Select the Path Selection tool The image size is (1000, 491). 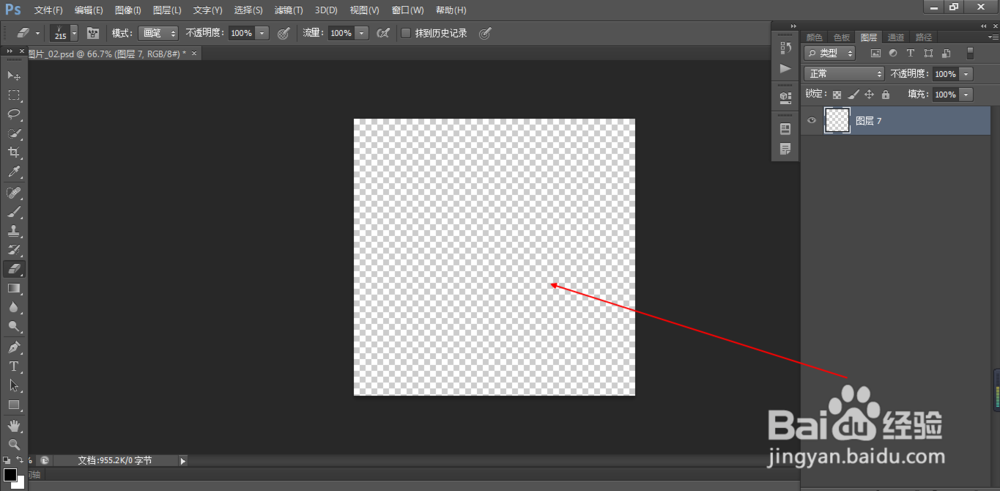14,386
